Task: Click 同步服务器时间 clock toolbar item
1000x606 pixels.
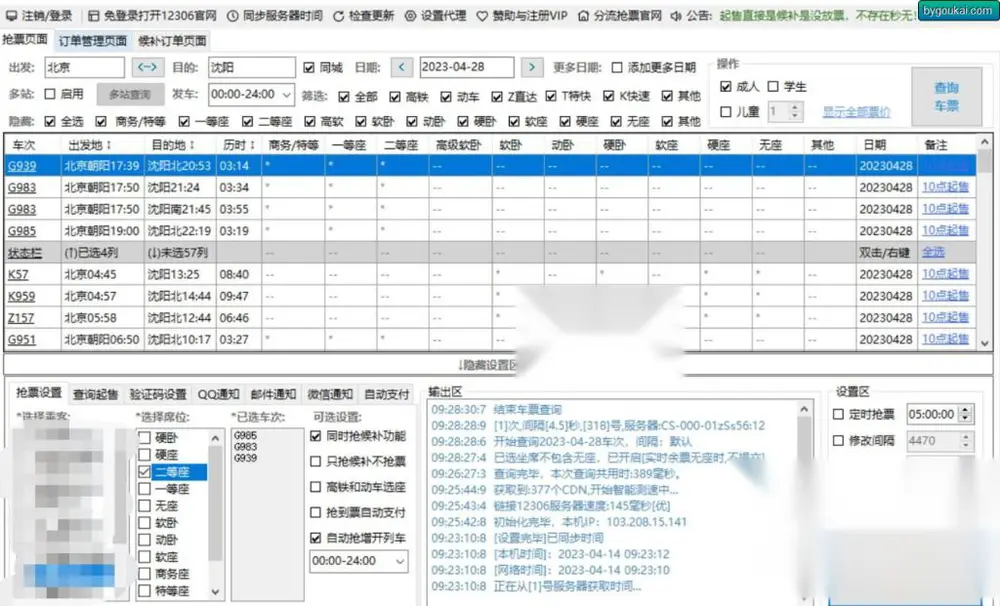Action: [275, 16]
